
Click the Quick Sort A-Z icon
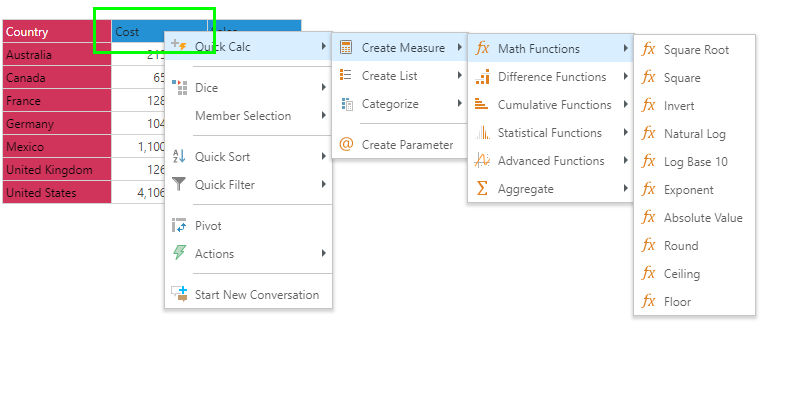[179, 156]
